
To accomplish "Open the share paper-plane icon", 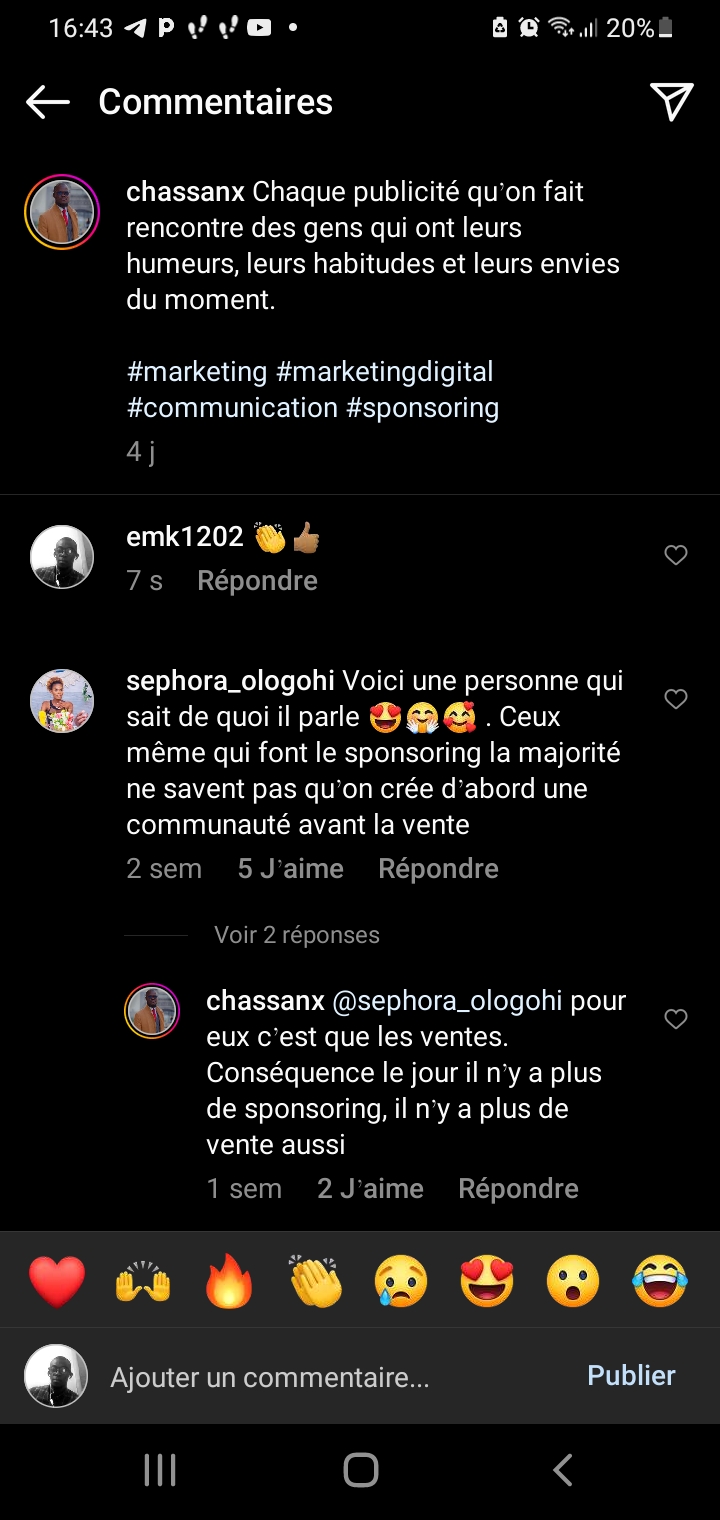I will (x=672, y=101).
